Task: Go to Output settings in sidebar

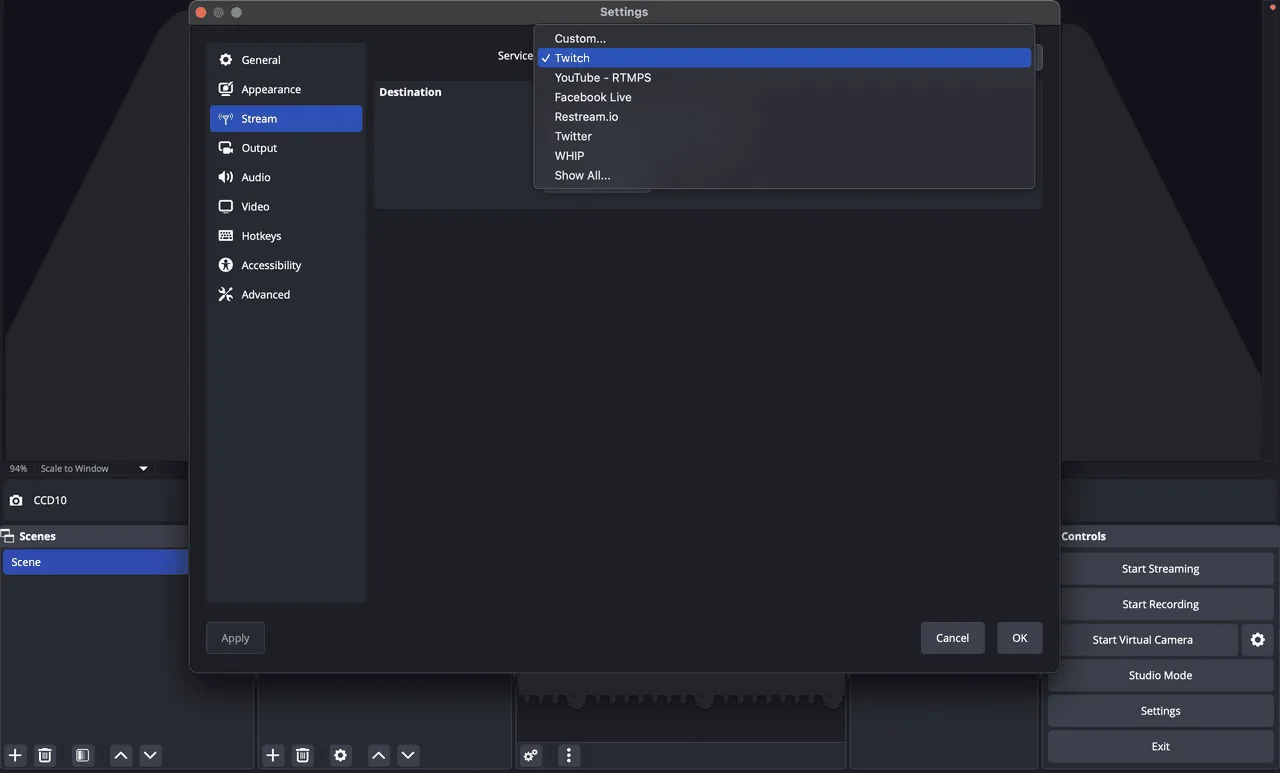Action: (286, 148)
